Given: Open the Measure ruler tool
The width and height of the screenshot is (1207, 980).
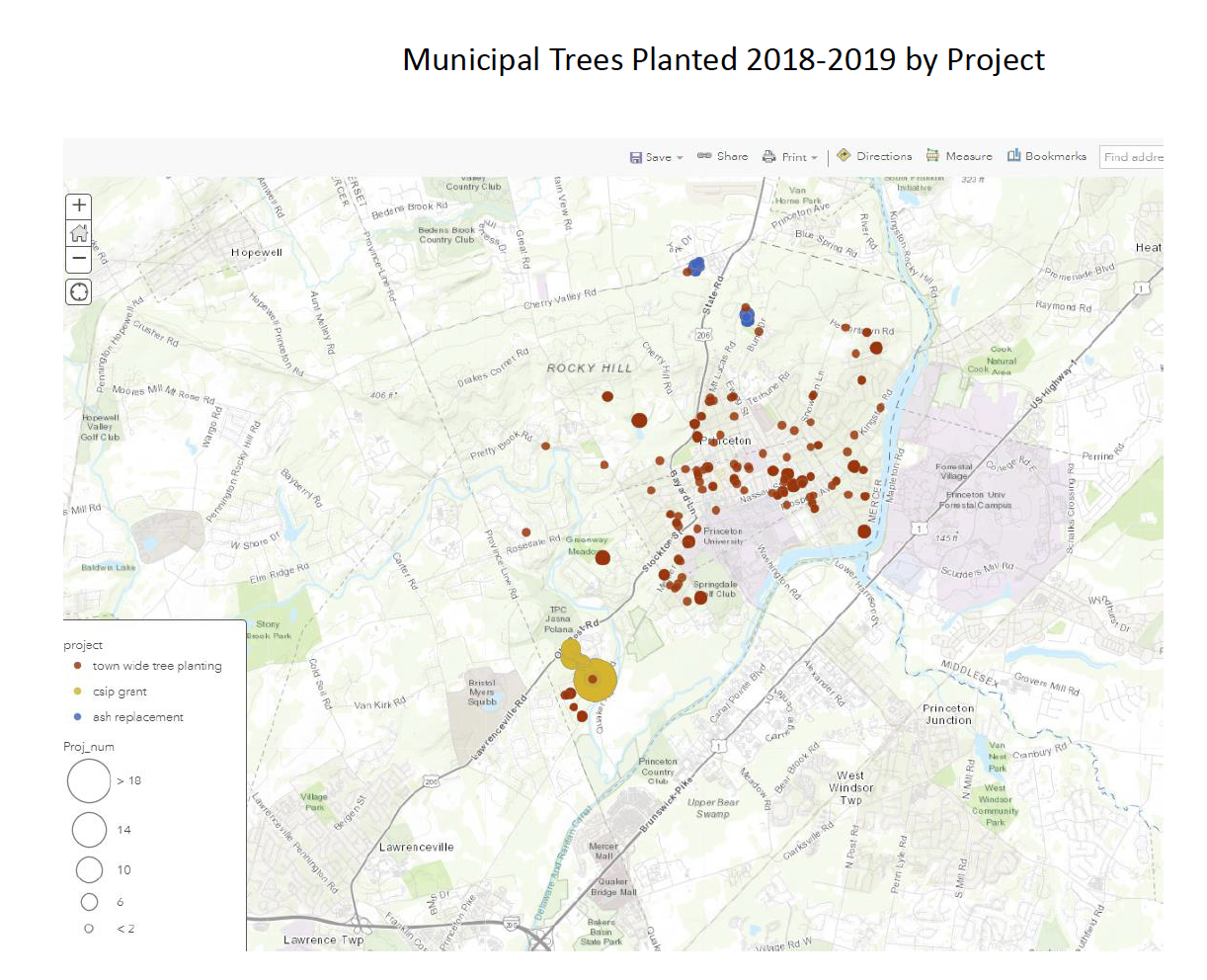Looking at the screenshot, I should (x=959, y=156).
